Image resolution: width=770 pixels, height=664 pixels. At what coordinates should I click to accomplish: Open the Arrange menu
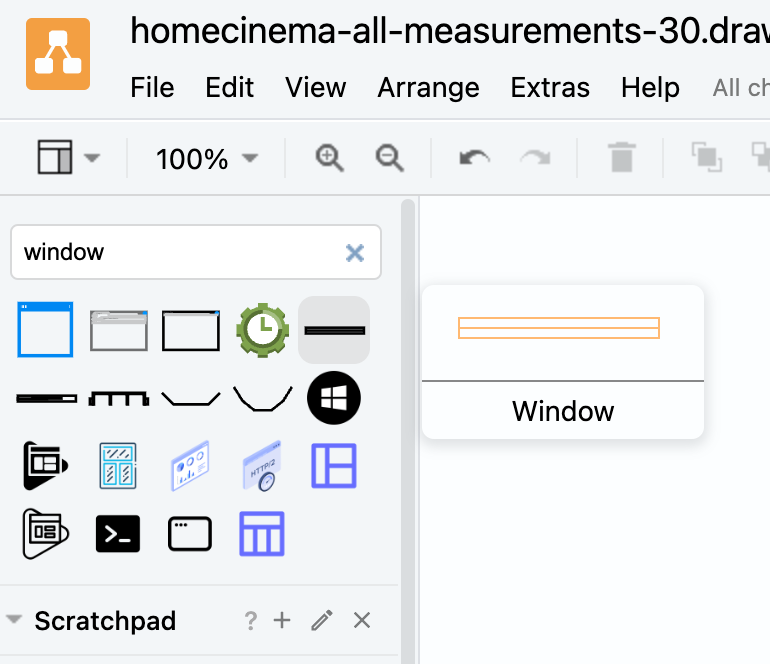tap(428, 88)
